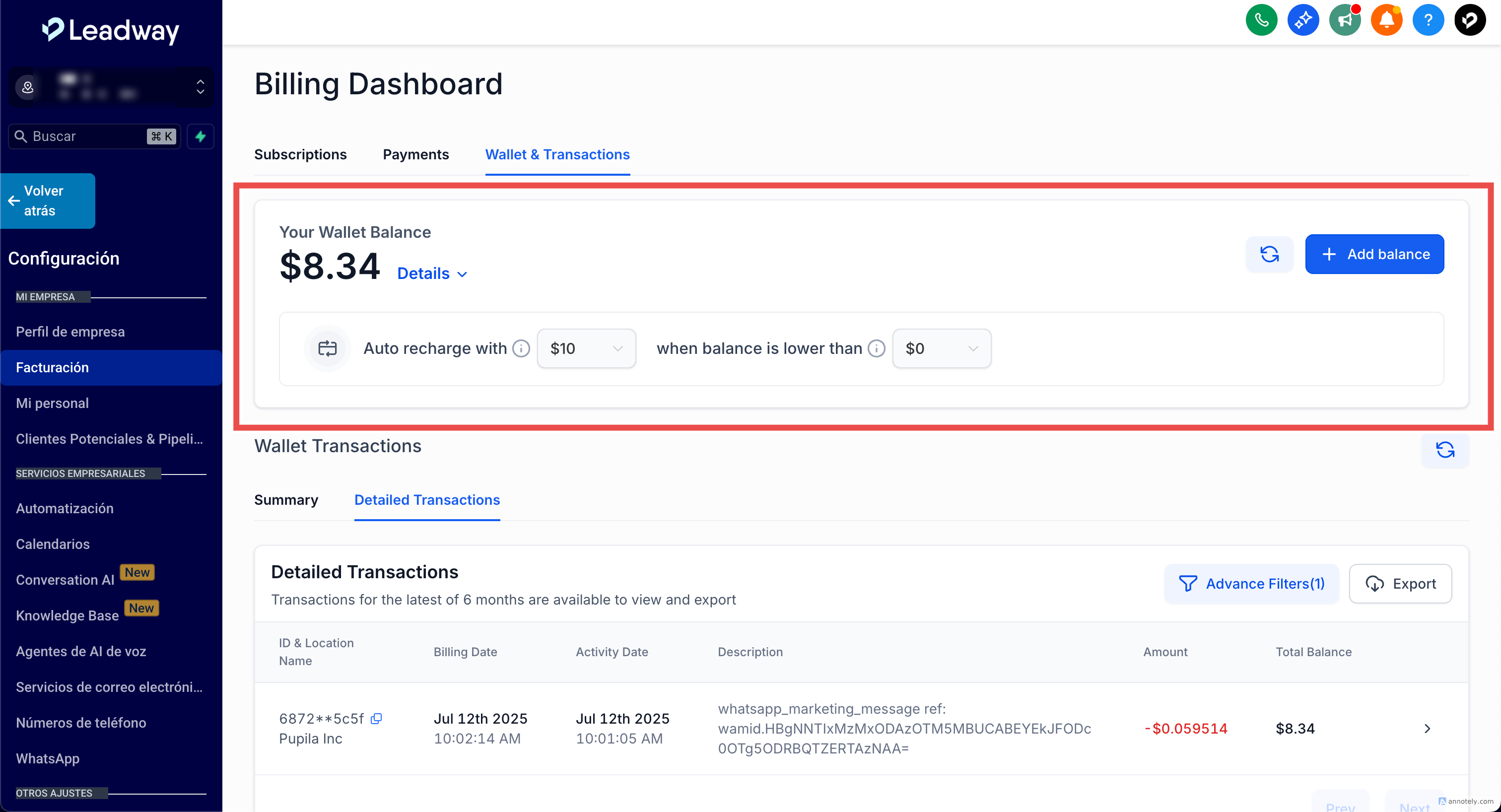Refresh the Wallet Transactions list
The width and height of the screenshot is (1501, 812).
[x=1444, y=450]
